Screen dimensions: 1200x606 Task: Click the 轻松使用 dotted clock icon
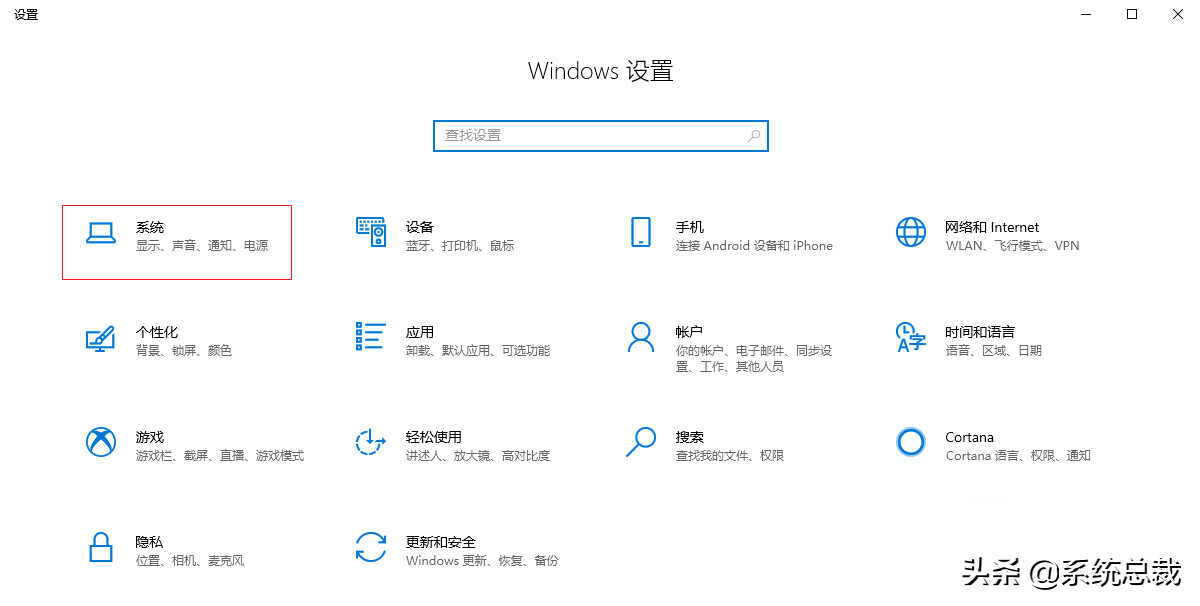tap(371, 441)
